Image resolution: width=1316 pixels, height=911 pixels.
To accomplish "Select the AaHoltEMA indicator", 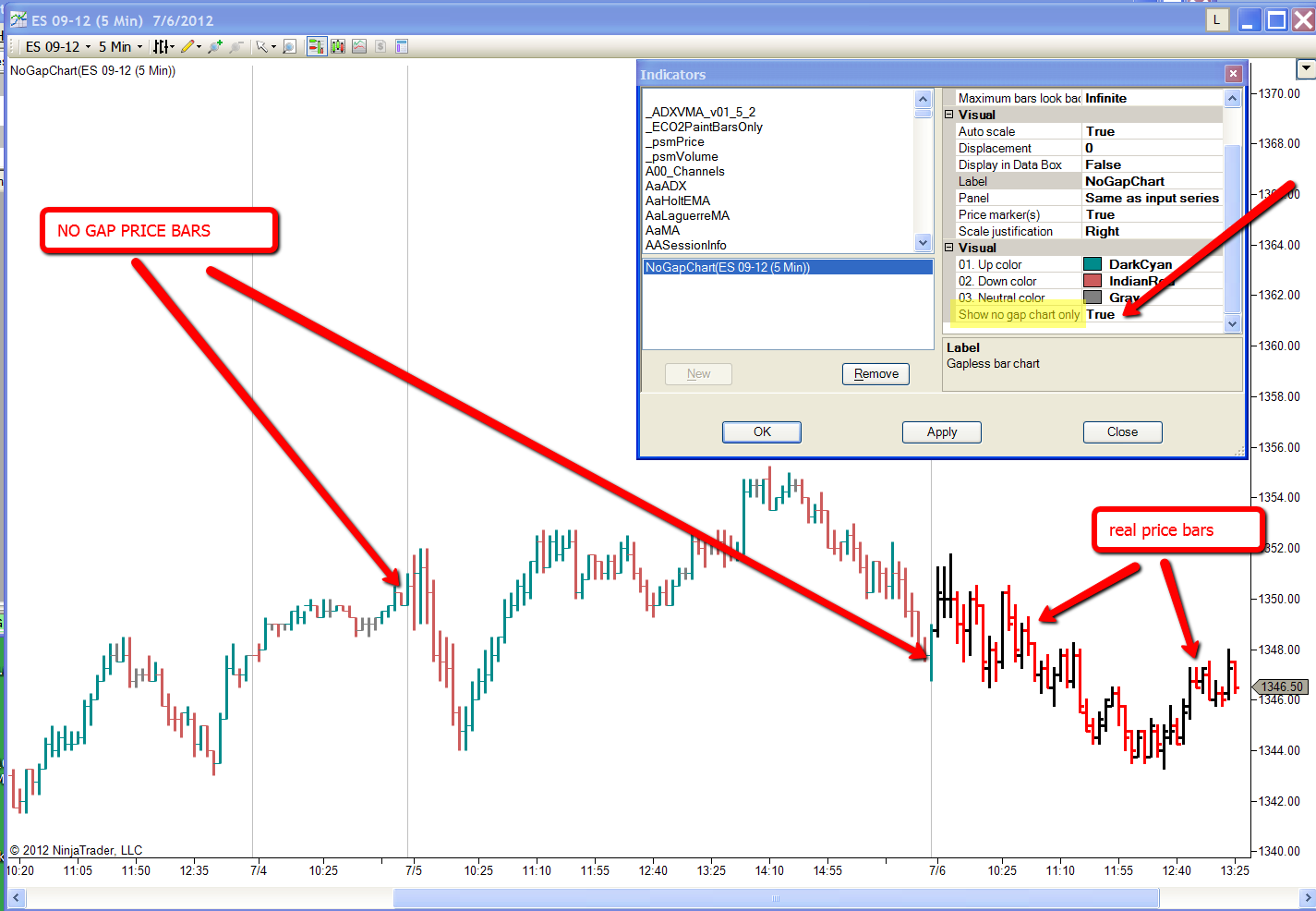I will pos(678,200).
